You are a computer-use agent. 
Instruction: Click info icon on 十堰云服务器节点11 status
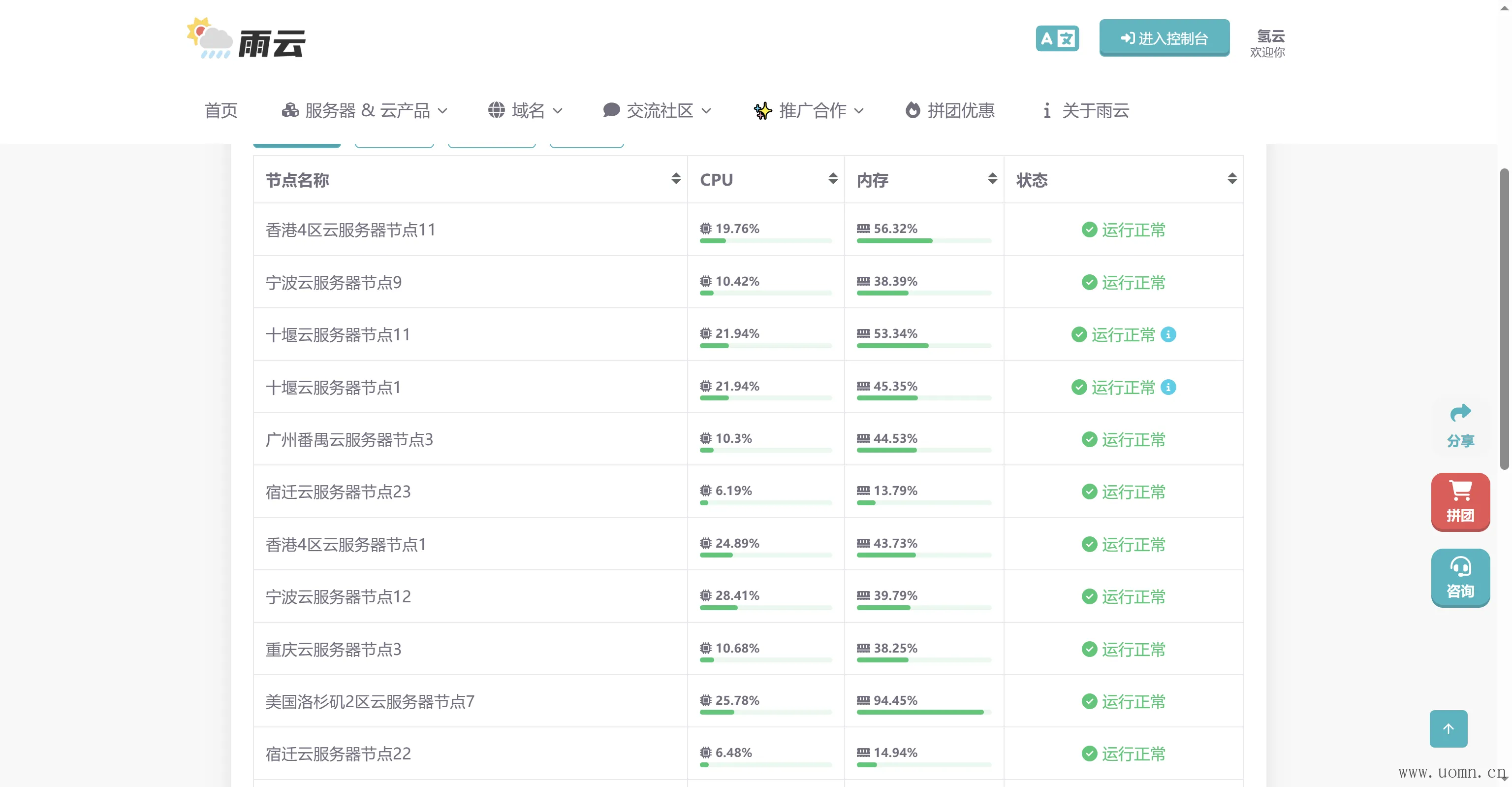(1168, 334)
